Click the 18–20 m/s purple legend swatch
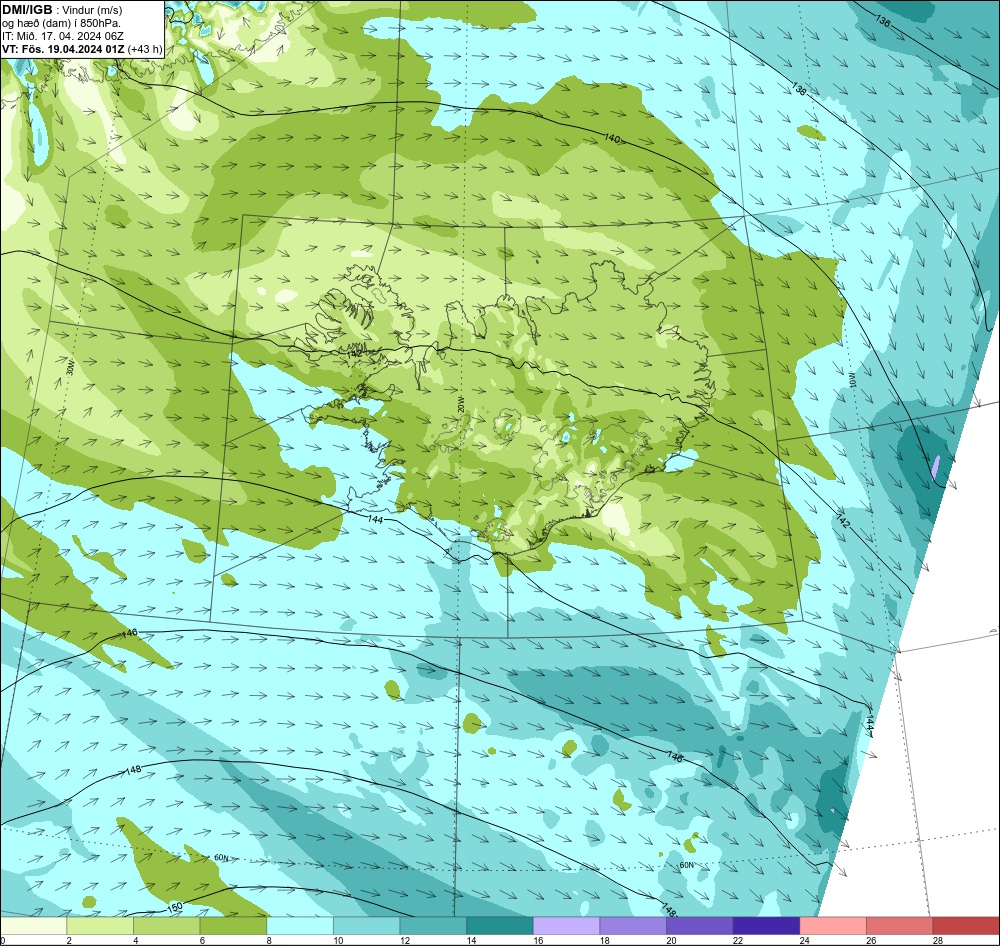The width and height of the screenshot is (1000, 946). (633, 926)
